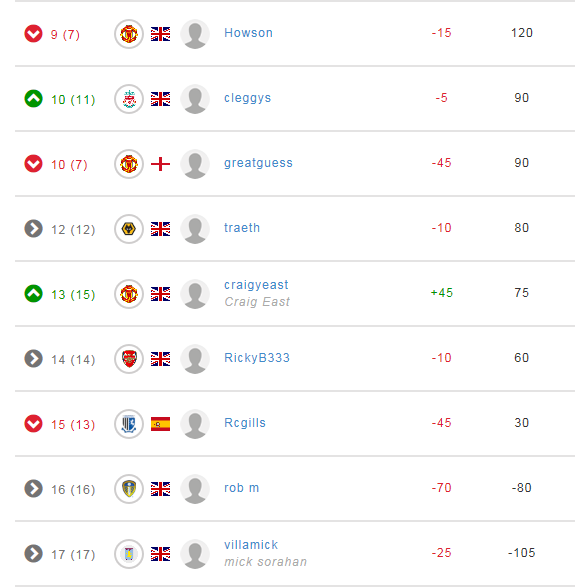Click the UK flag next to traeth
This screenshot has height=588, width=575.
click(x=161, y=229)
